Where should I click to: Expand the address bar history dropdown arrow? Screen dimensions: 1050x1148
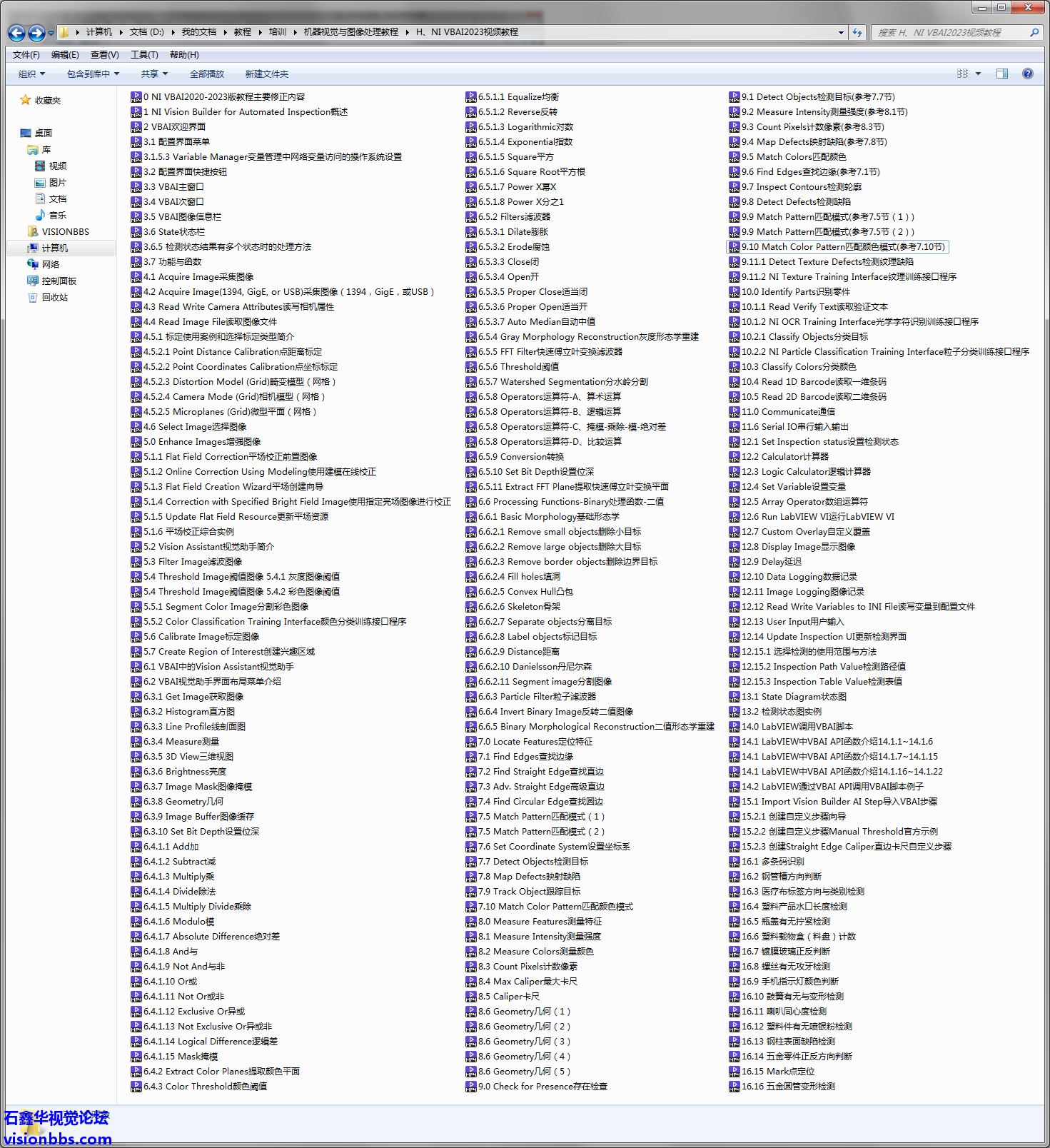[x=841, y=32]
